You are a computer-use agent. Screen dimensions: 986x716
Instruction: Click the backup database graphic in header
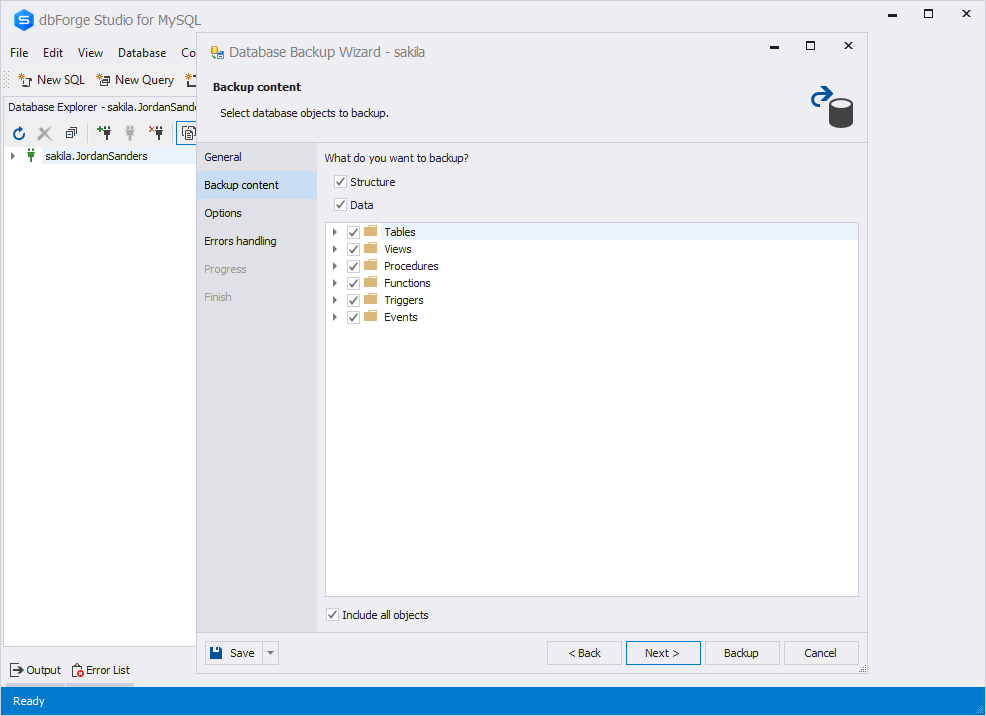(x=832, y=107)
